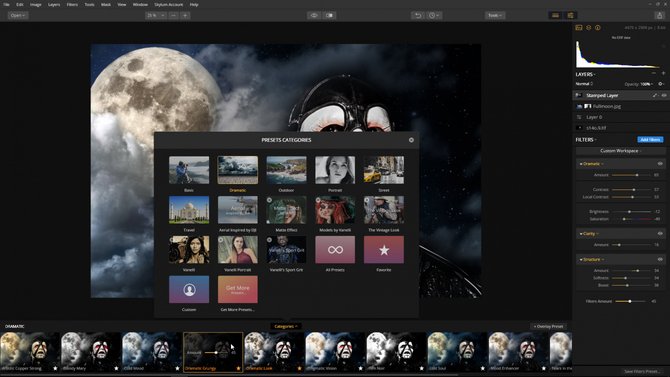Select the Street presets category thumbnail
Screen dimensions: 670x377
(x=384, y=170)
